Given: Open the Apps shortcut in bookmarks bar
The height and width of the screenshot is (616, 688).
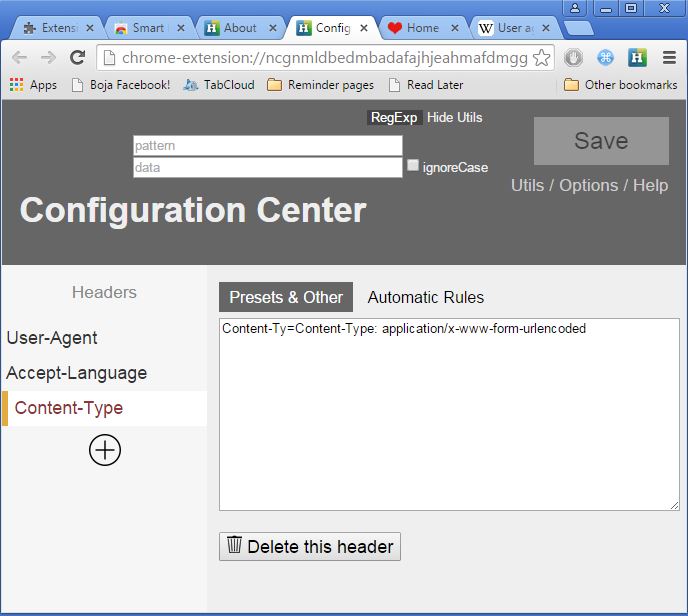Looking at the screenshot, I should click(33, 85).
